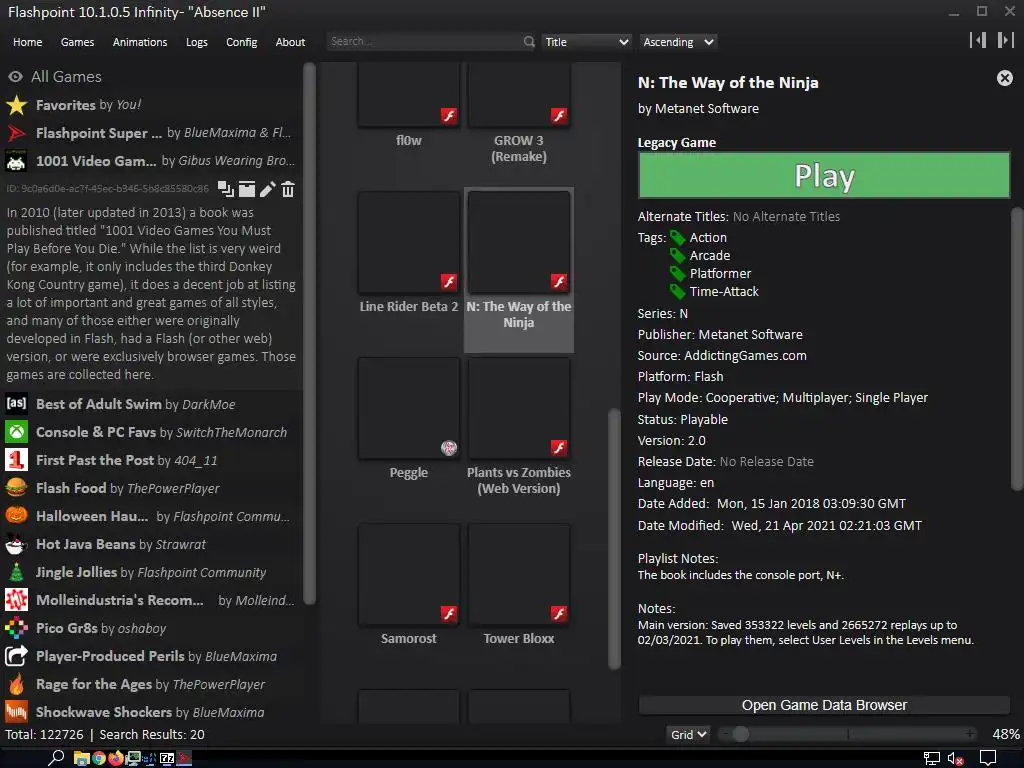Viewport: 1024px width, 768px height.
Task: Open Hot Java Beans cup icon
Action: click(x=16, y=544)
